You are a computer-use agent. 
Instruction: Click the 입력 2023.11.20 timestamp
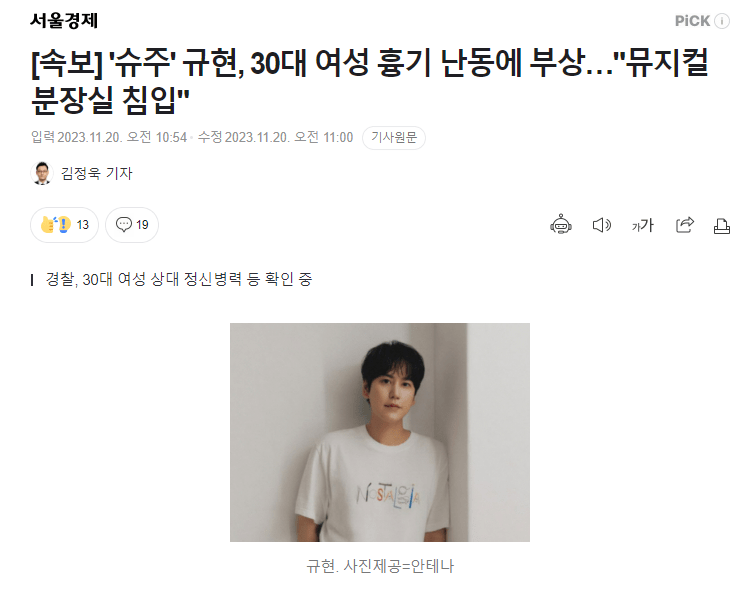pyautogui.click(x=109, y=138)
